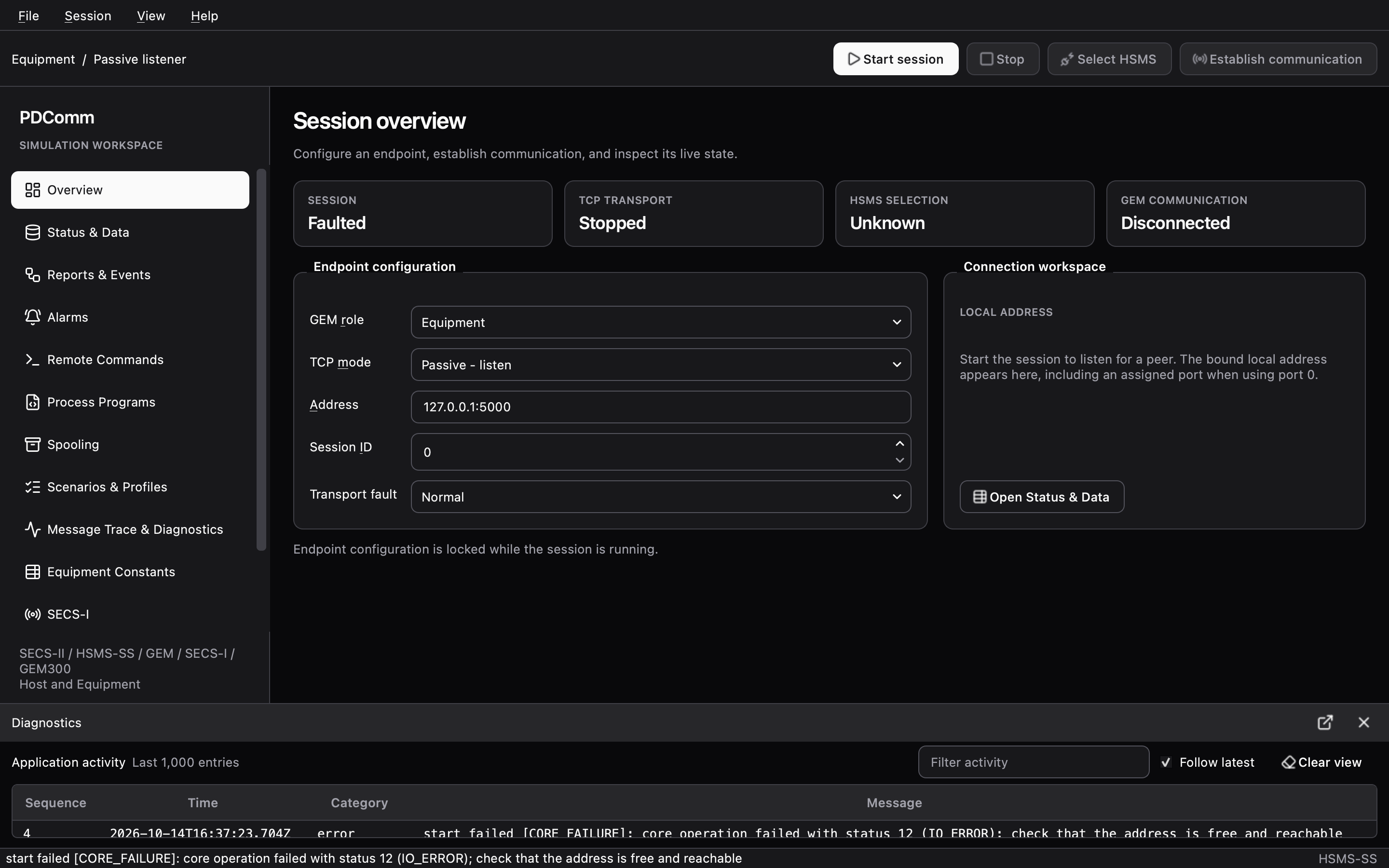1389x868 pixels.
Task: Click the Status & Data database icon
Action: click(33, 232)
